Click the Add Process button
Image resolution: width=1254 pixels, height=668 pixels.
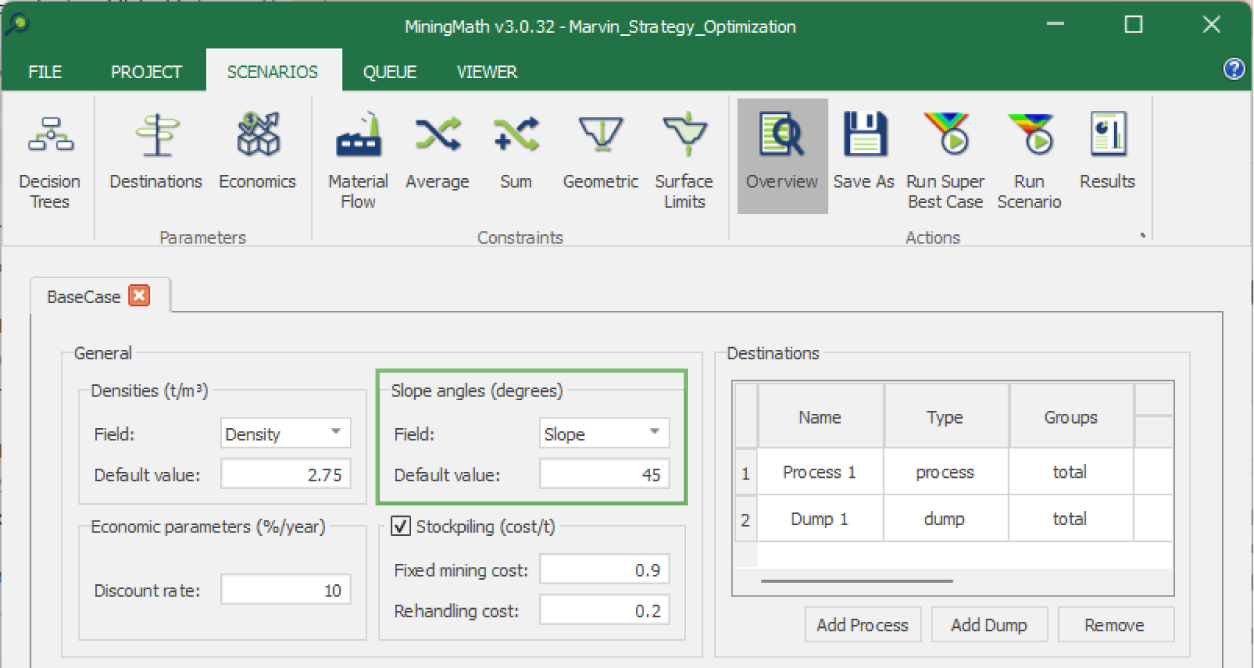tap(862, 625)
